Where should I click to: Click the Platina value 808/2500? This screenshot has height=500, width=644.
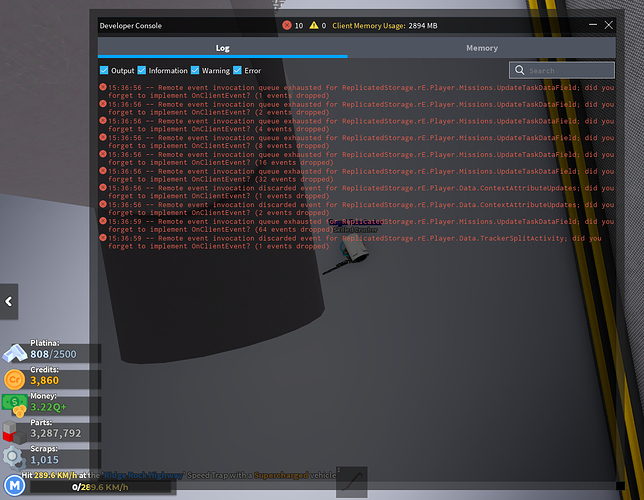(x=53, y=354)
